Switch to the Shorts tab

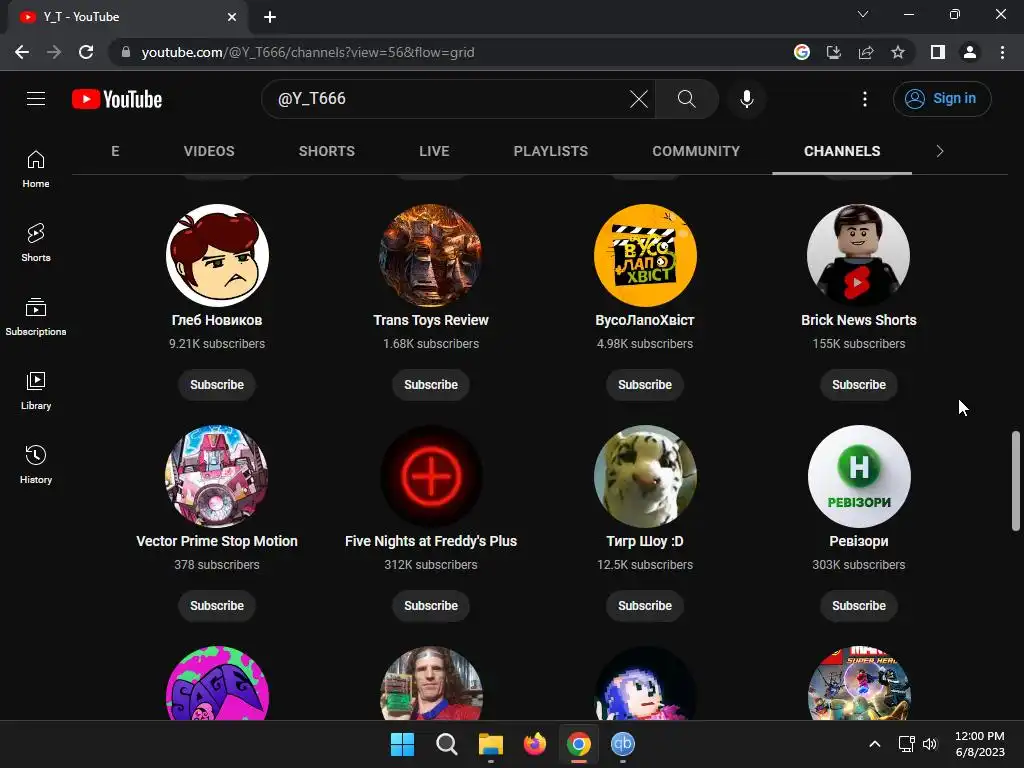[327, 151]
